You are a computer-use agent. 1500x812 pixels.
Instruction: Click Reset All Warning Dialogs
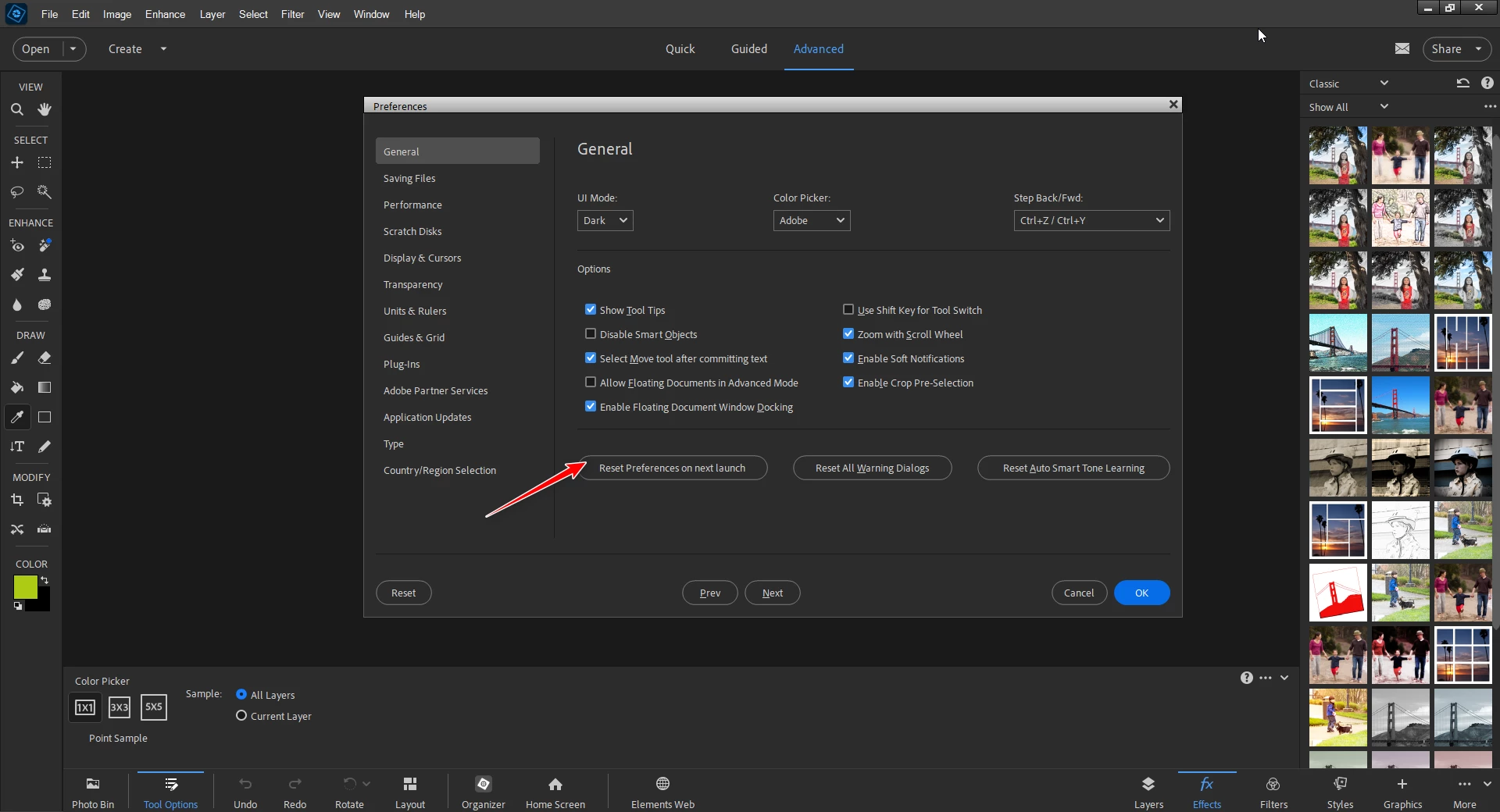click(x=872, y=468)
